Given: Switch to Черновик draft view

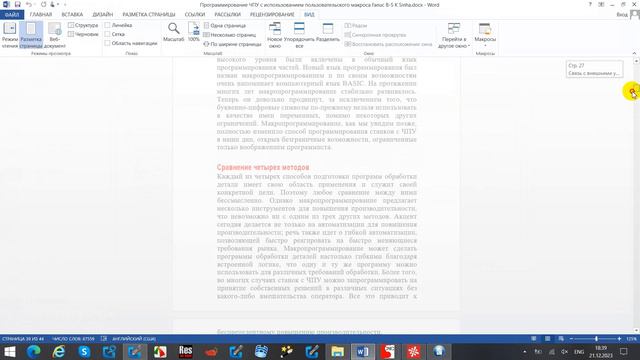Looking at the screenshot, I should (83, 34).
